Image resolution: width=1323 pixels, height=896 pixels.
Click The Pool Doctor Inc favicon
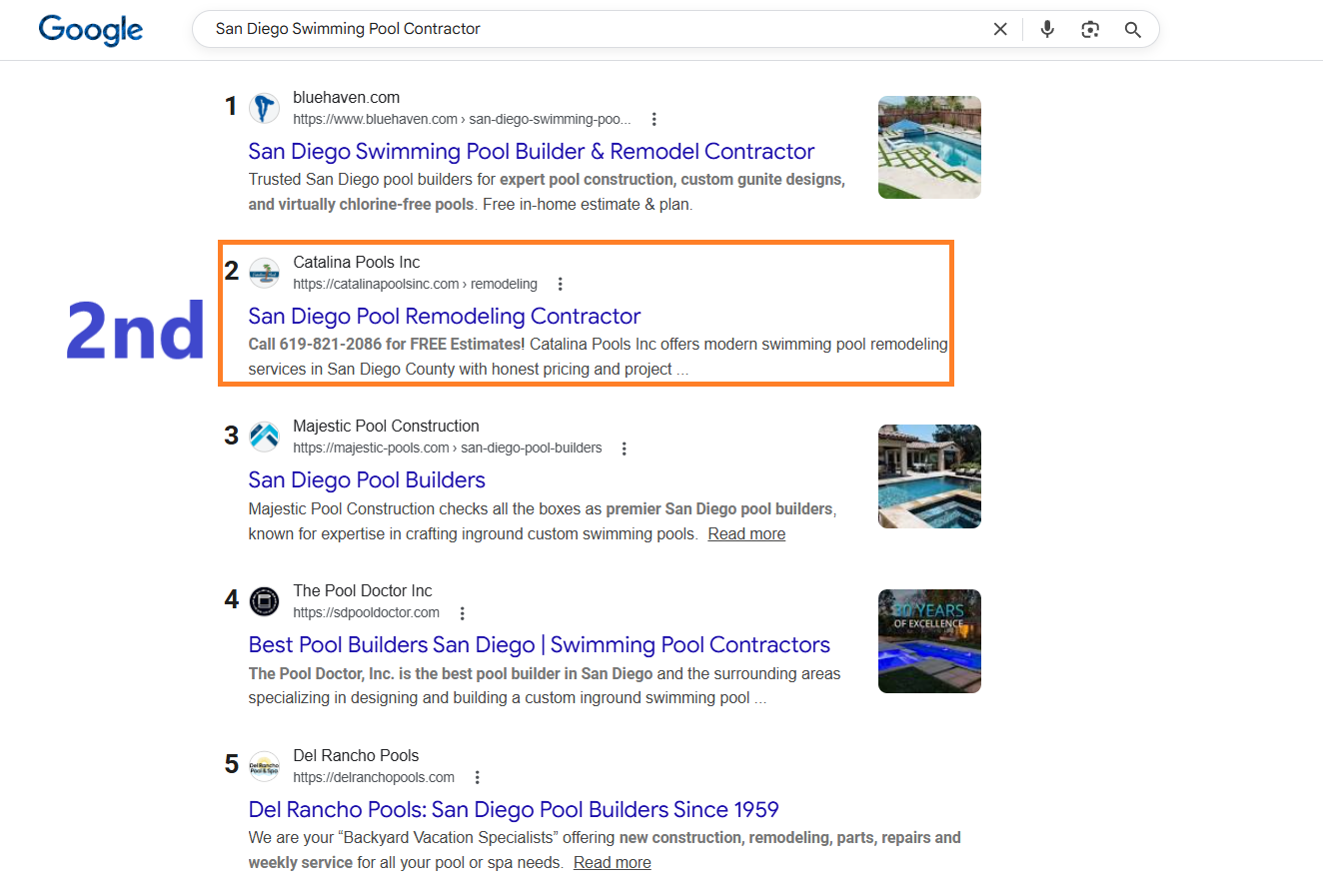click(264, 601)
